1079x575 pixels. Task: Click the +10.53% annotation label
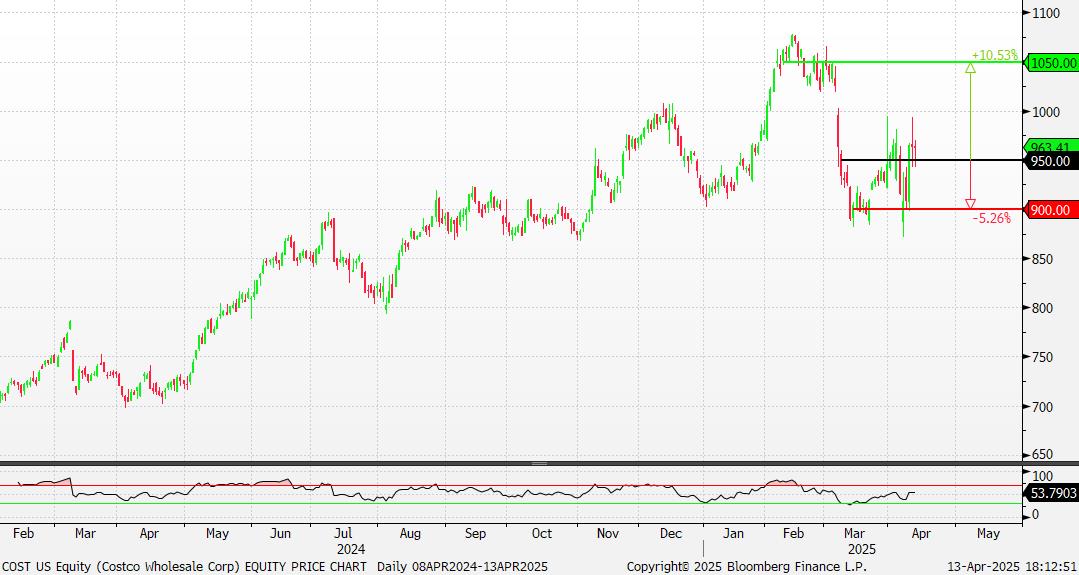click(994, 55)
